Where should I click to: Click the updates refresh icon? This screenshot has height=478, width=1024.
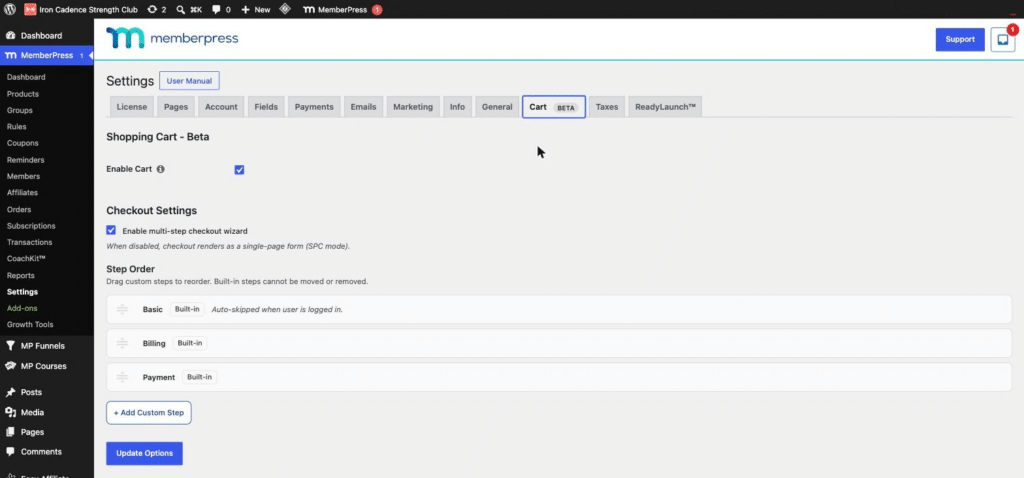(x=152, y=10)
